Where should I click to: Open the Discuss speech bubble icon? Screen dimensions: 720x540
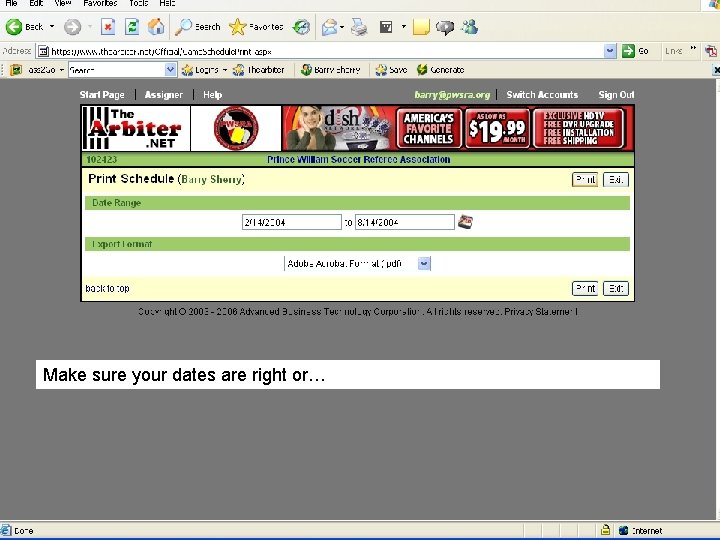coord(444,27)
